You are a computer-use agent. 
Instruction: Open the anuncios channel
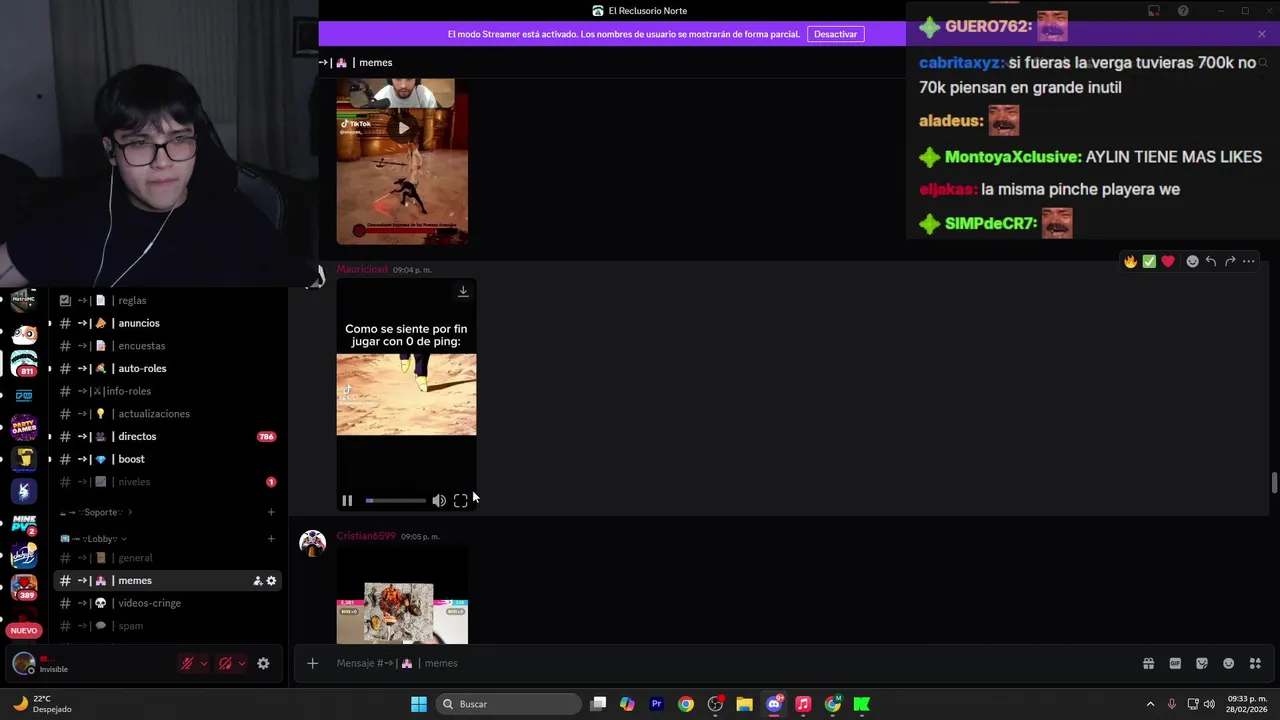click(x=166, y=323)
